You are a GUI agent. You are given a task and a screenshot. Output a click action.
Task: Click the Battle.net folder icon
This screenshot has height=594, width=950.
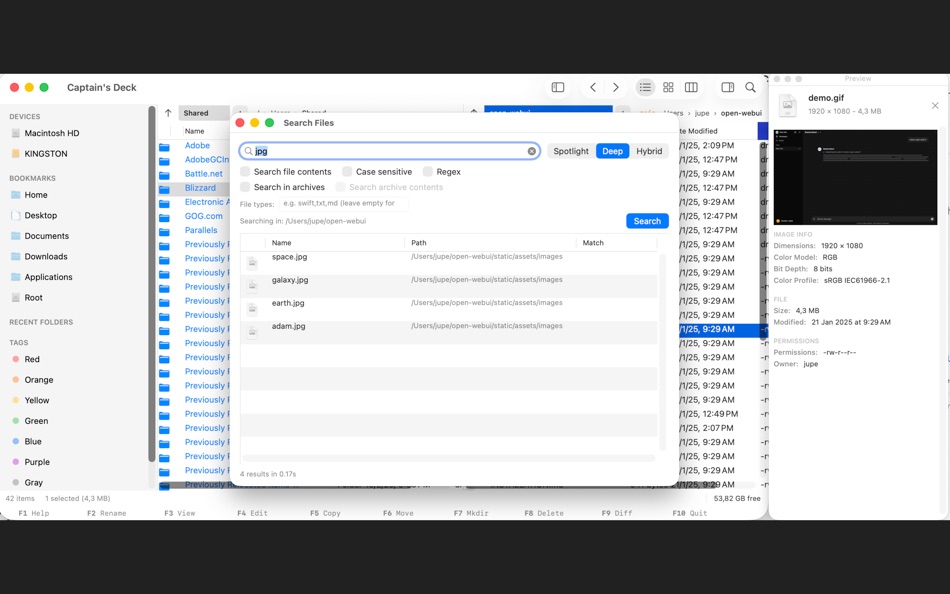coord(164,175)
